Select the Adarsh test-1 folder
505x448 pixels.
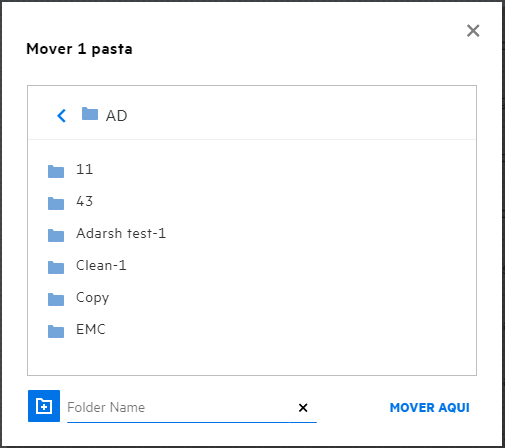[121, 233]
